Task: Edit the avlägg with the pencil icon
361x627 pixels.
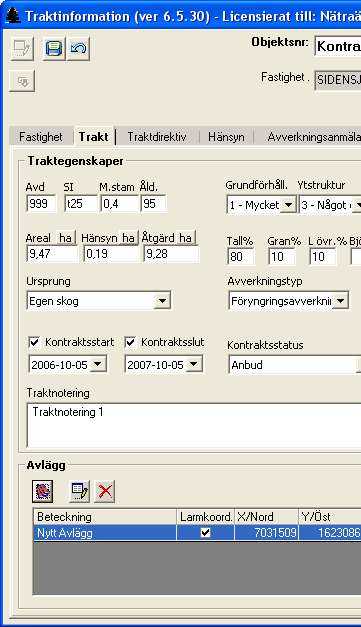Action: tap(79, 491)
